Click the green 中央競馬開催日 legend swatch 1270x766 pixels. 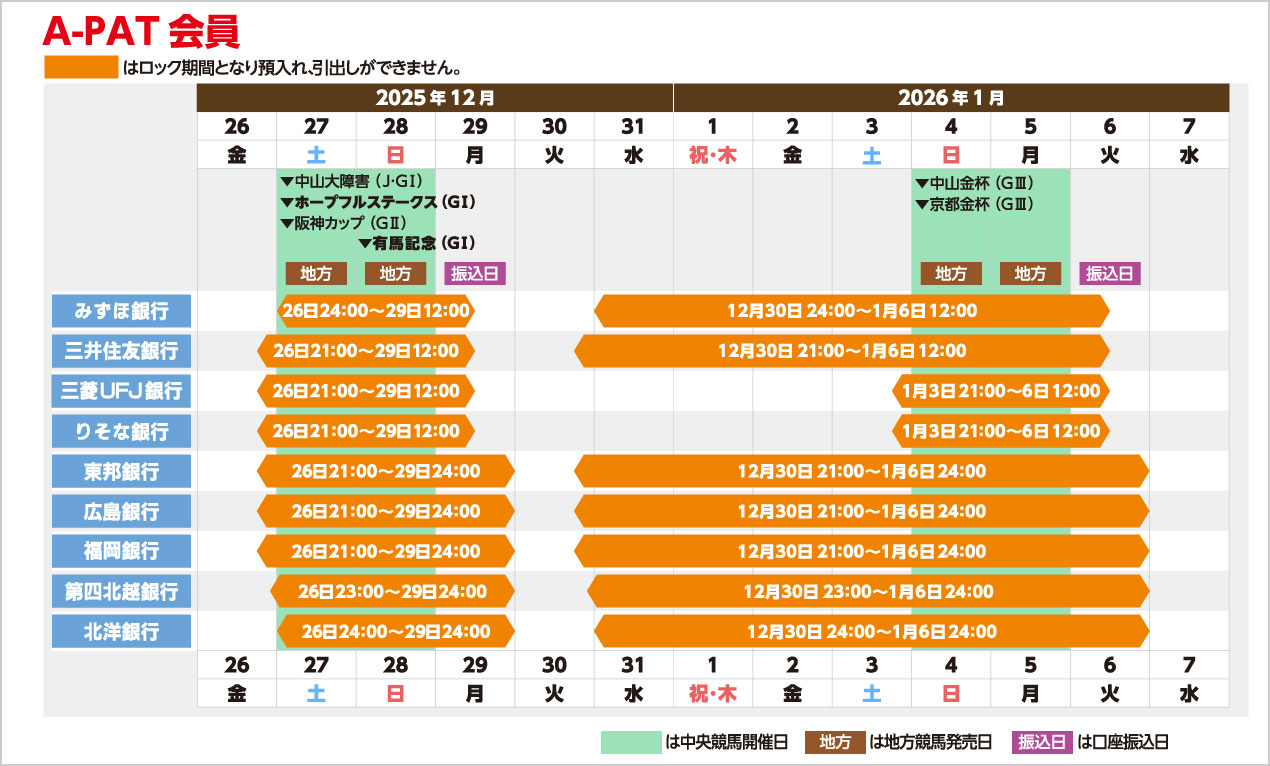pos(630,742)
